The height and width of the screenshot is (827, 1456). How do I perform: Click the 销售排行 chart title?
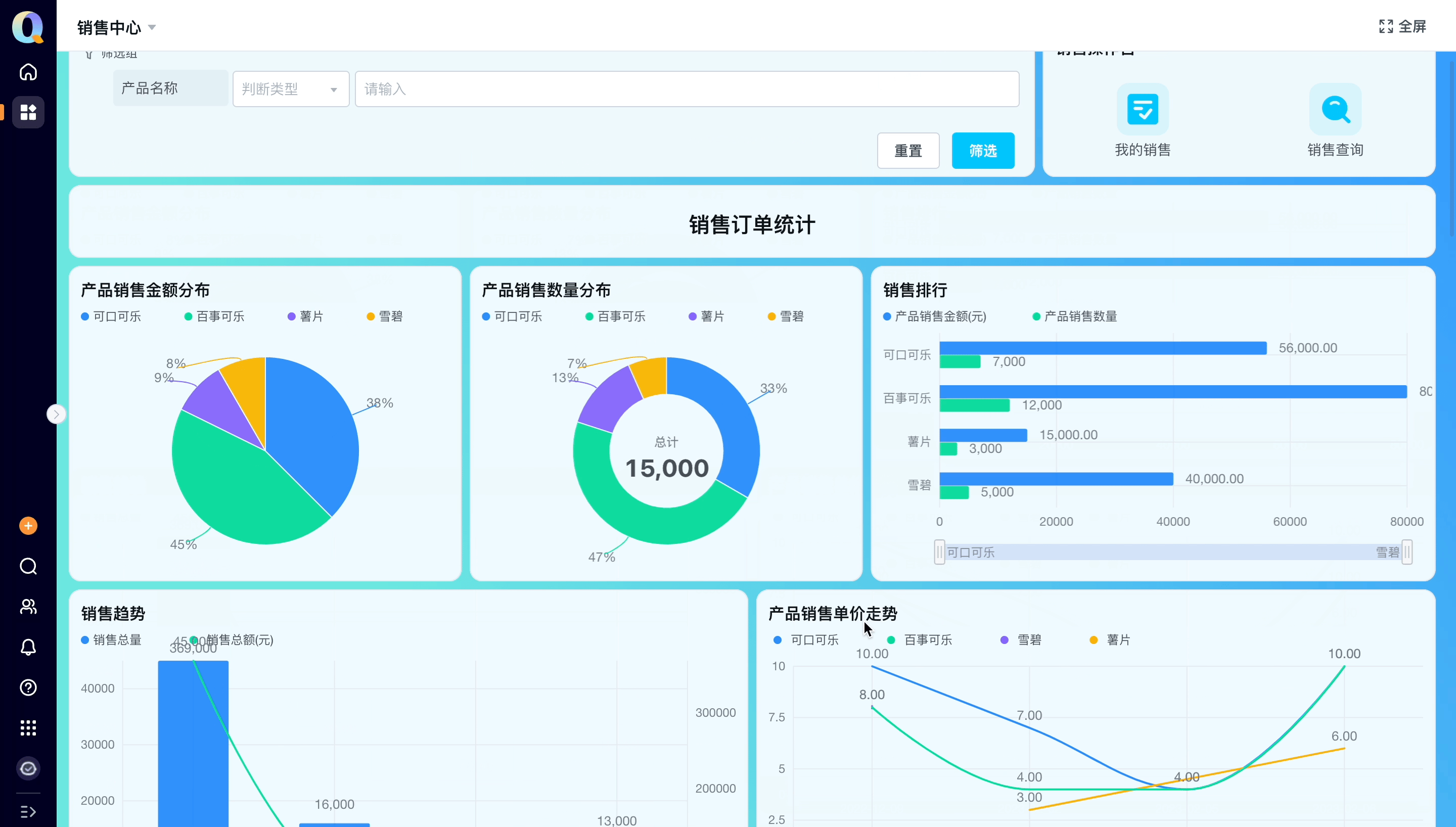[915, 290]
